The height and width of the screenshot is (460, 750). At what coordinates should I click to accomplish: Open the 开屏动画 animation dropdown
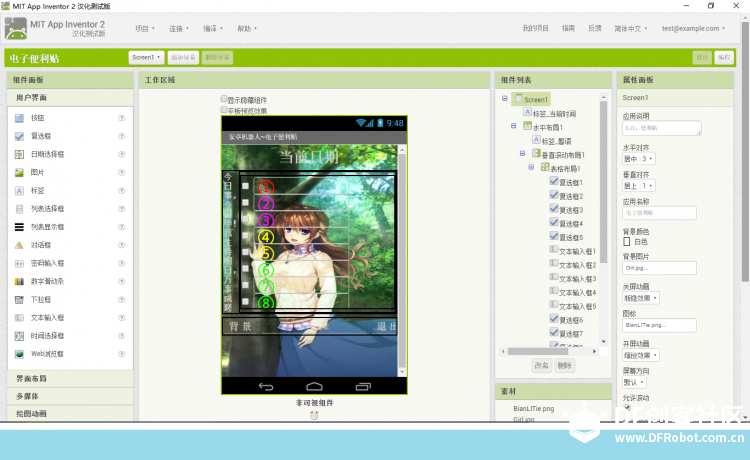point(640,355)
